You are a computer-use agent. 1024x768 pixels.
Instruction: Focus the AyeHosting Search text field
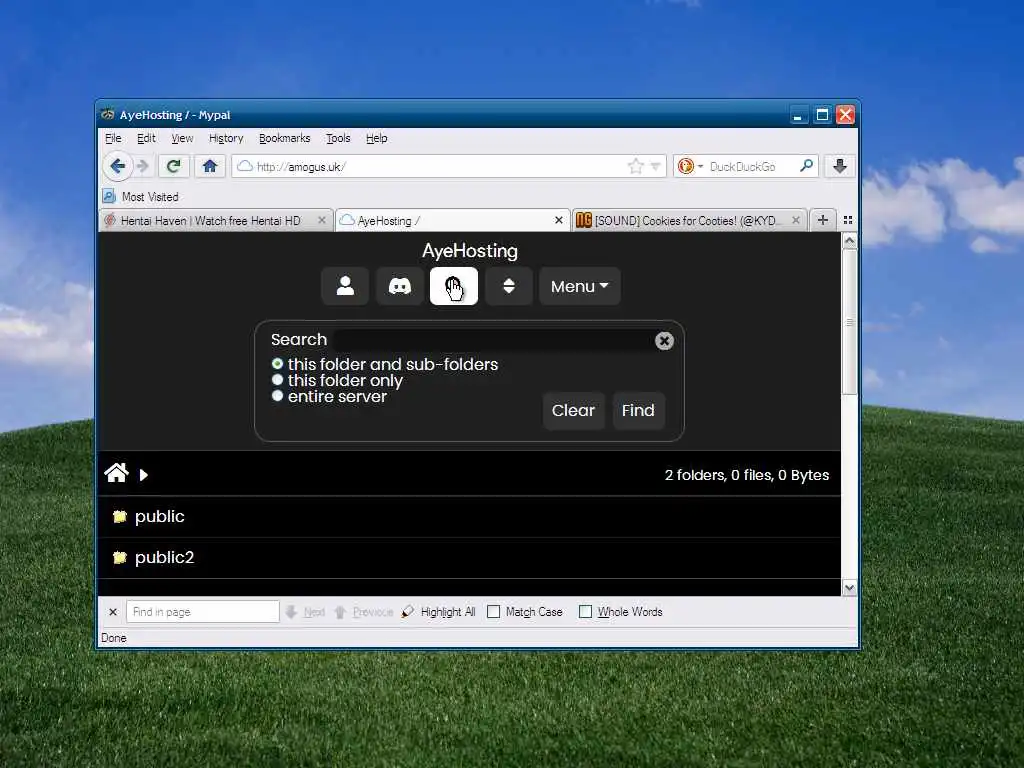(492, 340)
